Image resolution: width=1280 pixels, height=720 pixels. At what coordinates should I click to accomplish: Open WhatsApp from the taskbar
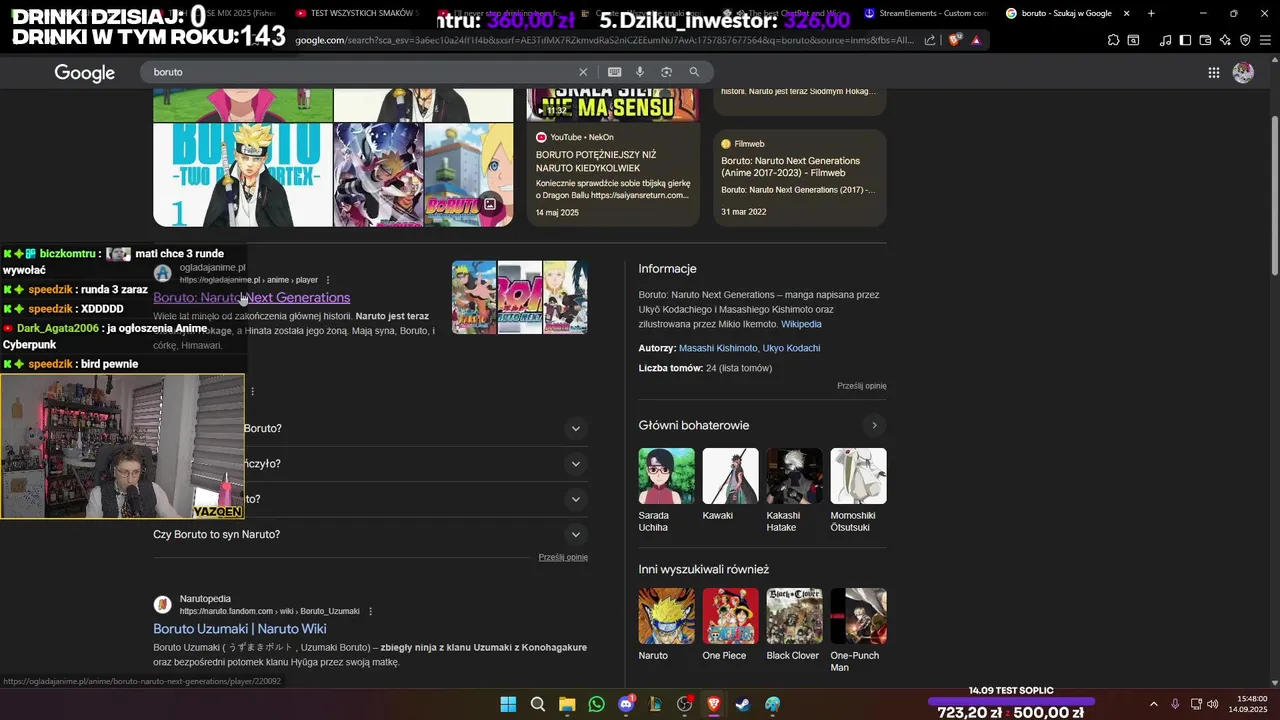pos(597,704)
